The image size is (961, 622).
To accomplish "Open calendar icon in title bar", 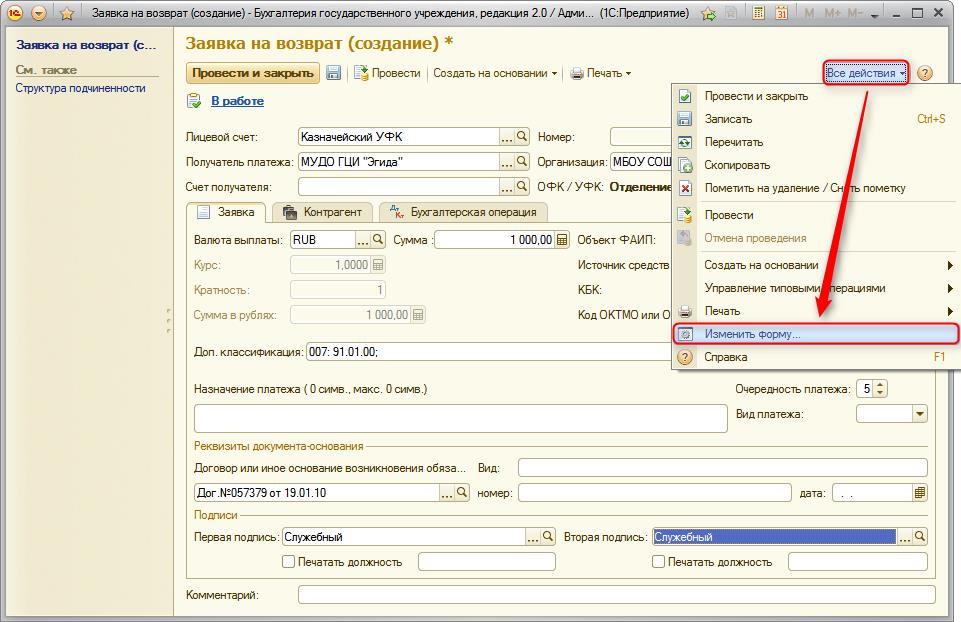I will tap(781, 13).
